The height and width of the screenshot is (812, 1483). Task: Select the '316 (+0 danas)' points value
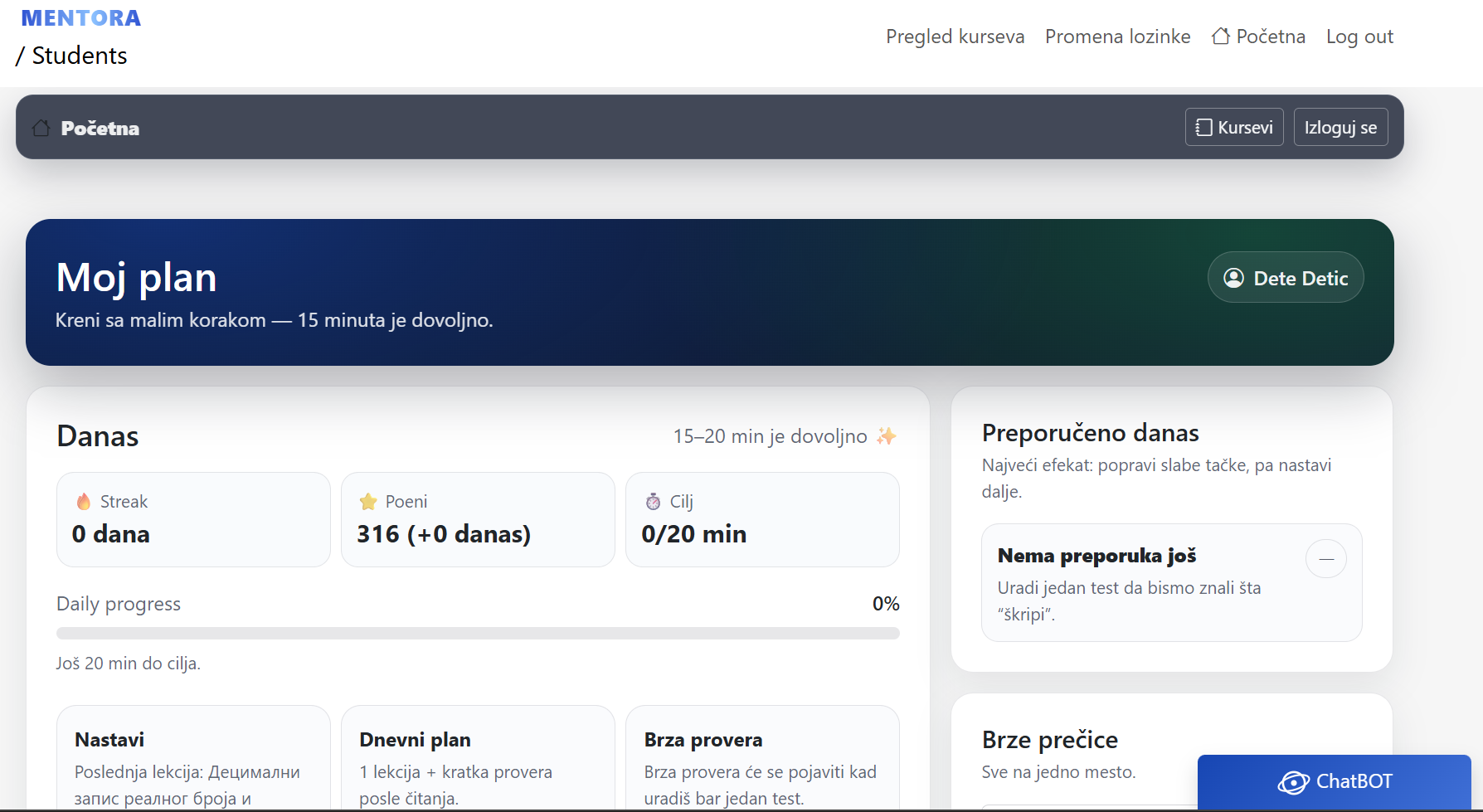pos(444,534)
